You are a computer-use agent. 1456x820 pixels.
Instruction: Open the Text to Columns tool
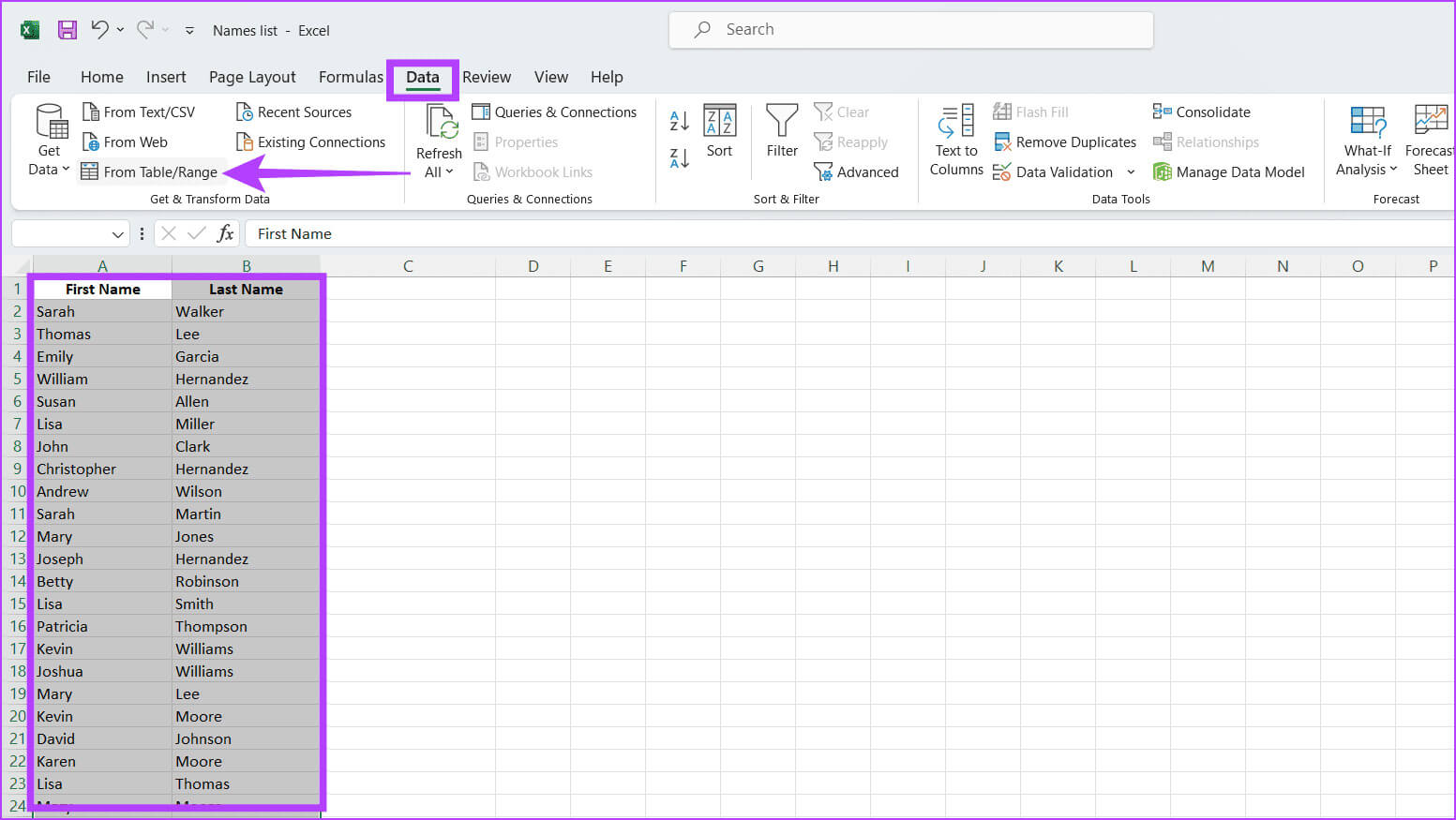point(956,141)
